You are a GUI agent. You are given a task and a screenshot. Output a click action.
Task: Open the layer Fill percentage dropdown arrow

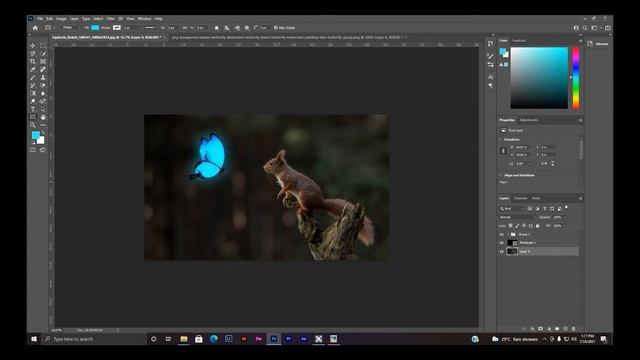coord(565,226)
